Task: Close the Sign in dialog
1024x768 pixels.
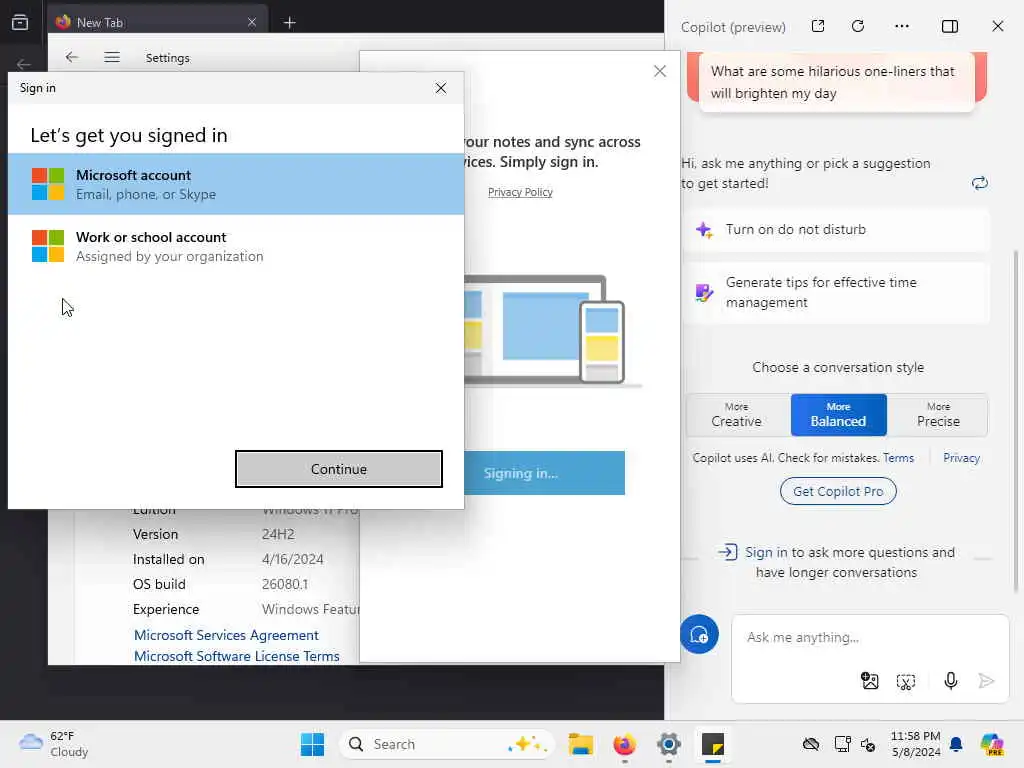Action: pyautogui.click(x=441, y=88)
